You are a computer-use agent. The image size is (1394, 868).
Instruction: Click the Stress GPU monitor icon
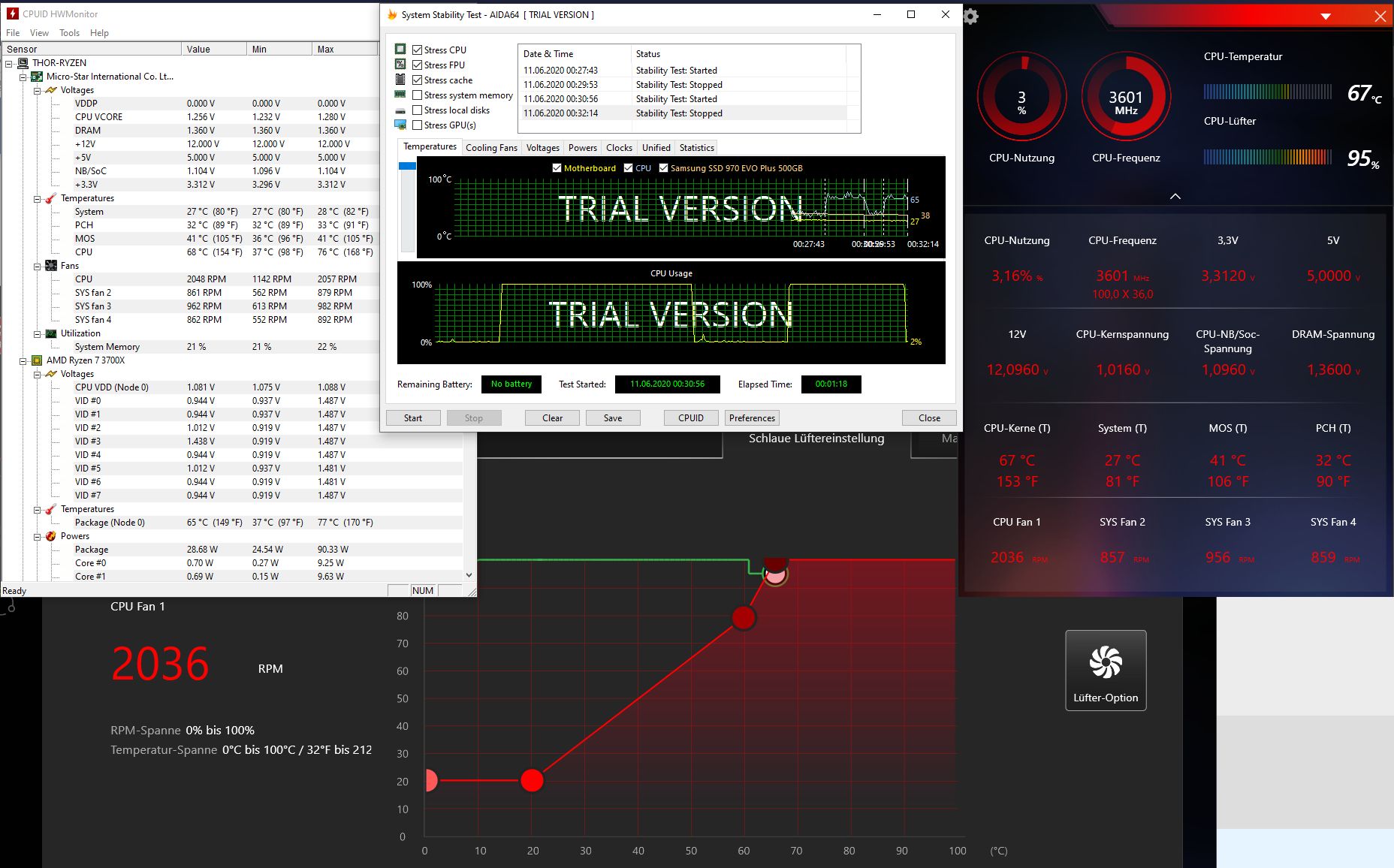click(x=400, y=125)
